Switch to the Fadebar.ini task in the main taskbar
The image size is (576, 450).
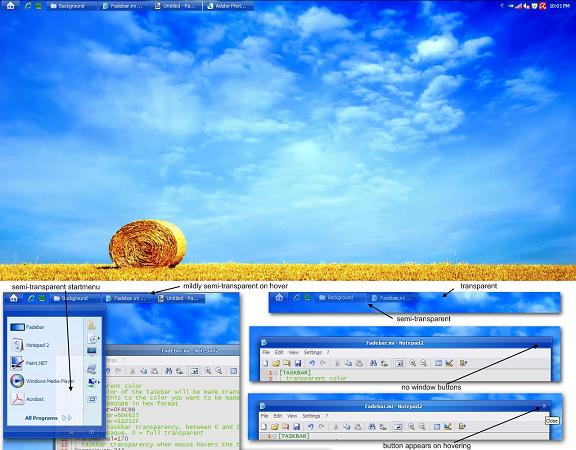pyautogui.click(x=125, y=6)
